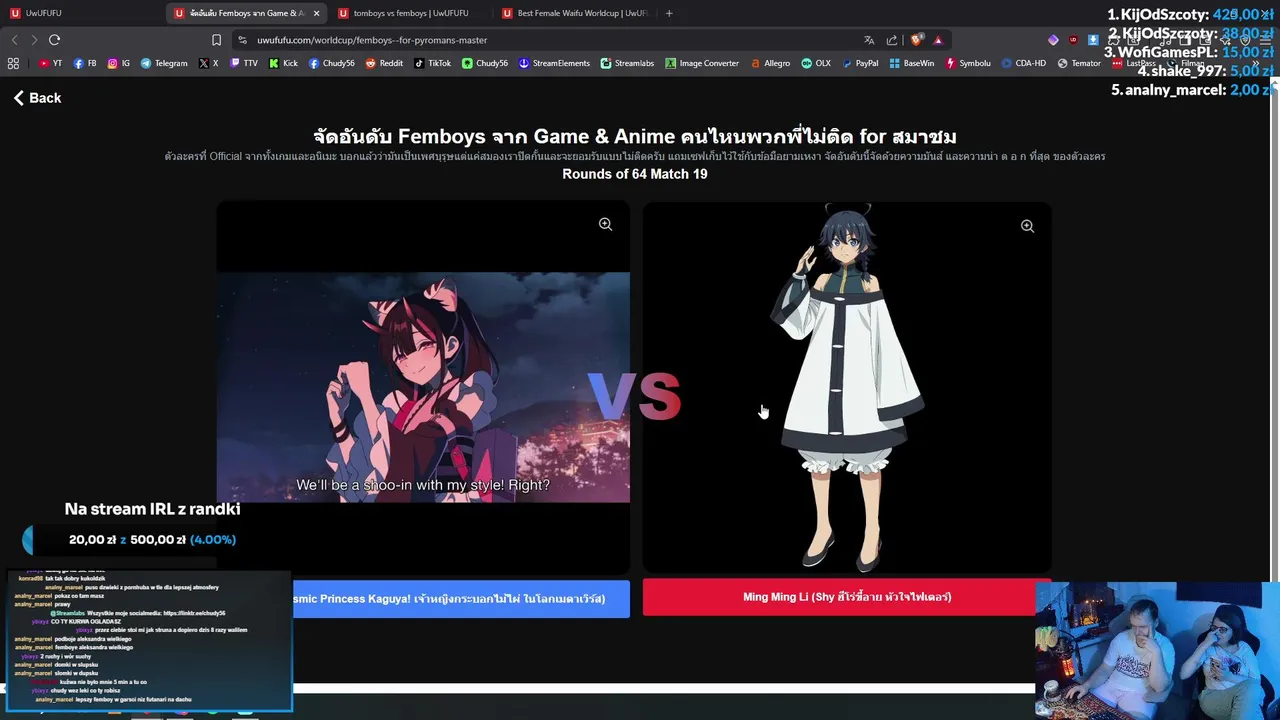
Task: Click the Back link on the page
Action: 37,98
